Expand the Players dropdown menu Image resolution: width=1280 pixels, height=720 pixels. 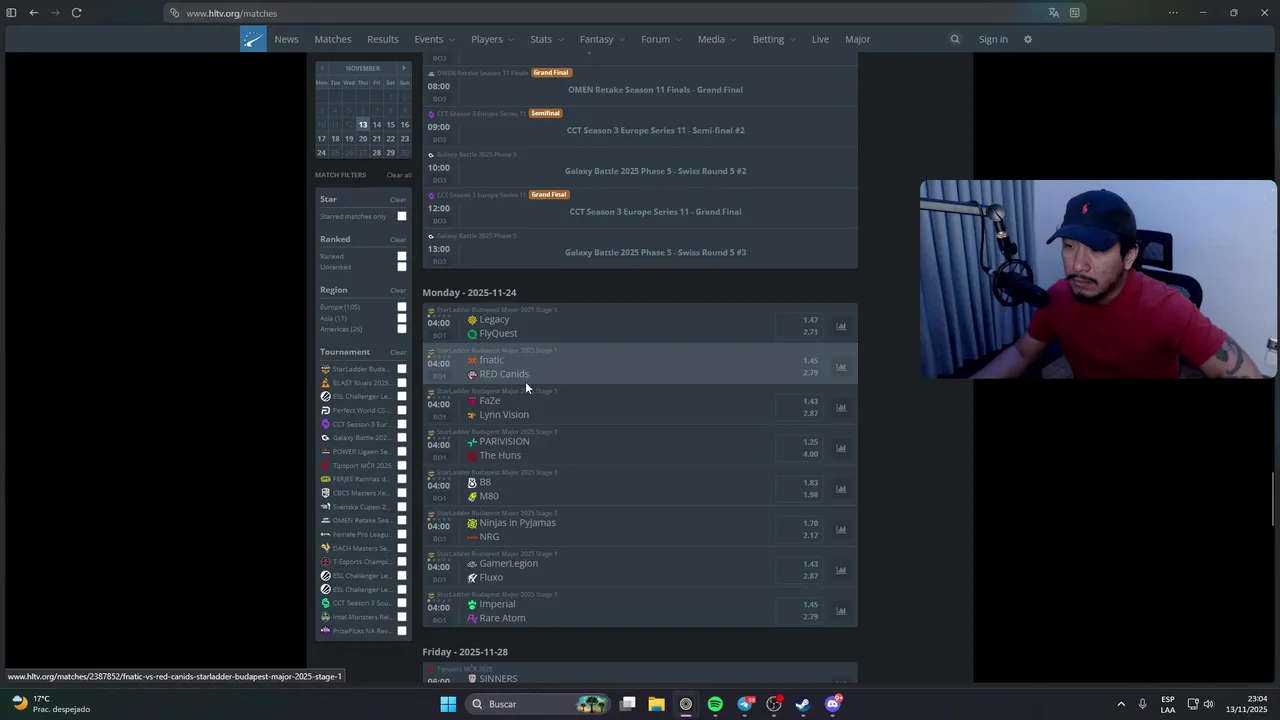492,39
